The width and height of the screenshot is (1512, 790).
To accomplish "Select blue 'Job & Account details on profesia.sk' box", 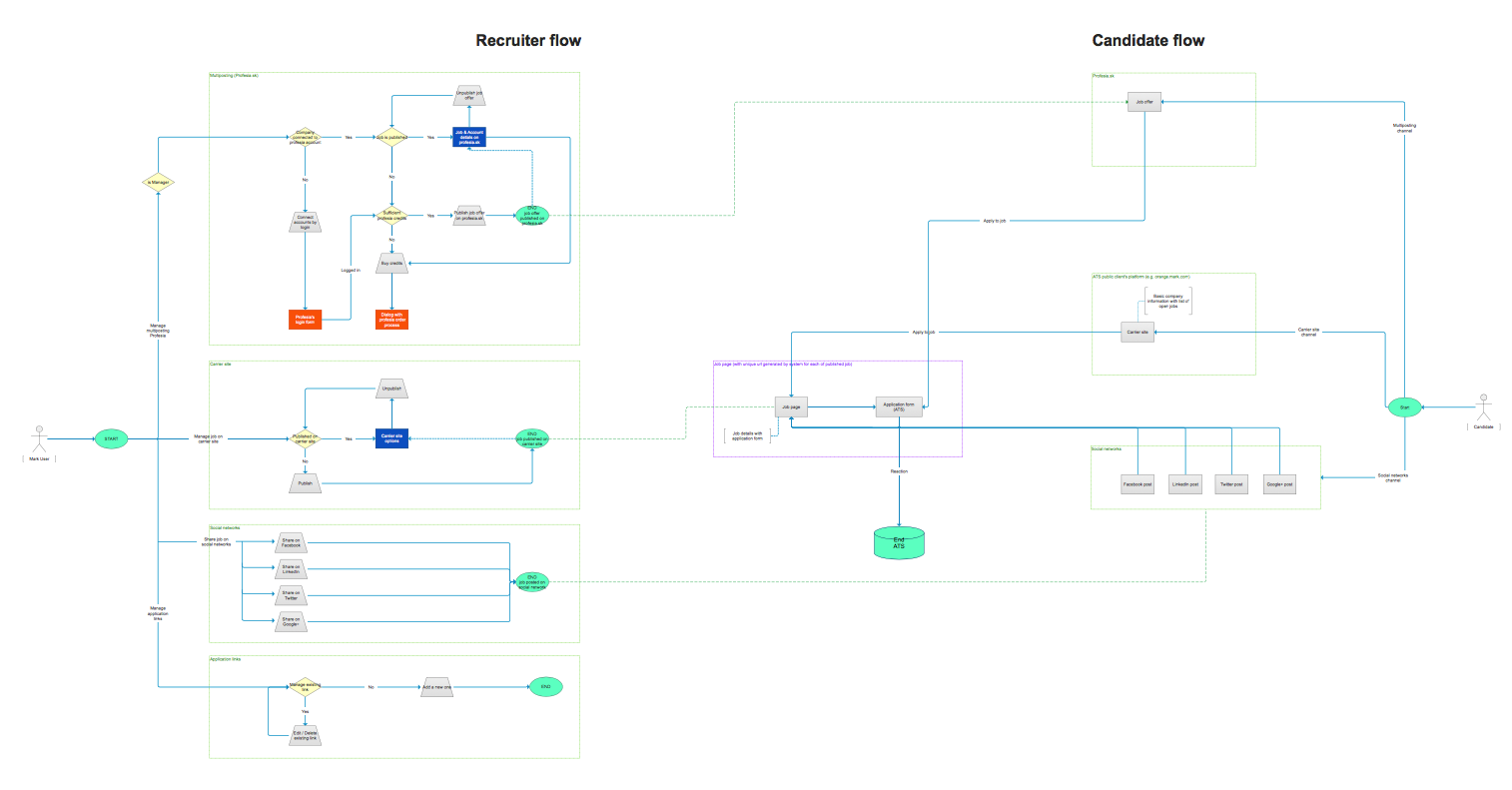I will pos(469,137).
